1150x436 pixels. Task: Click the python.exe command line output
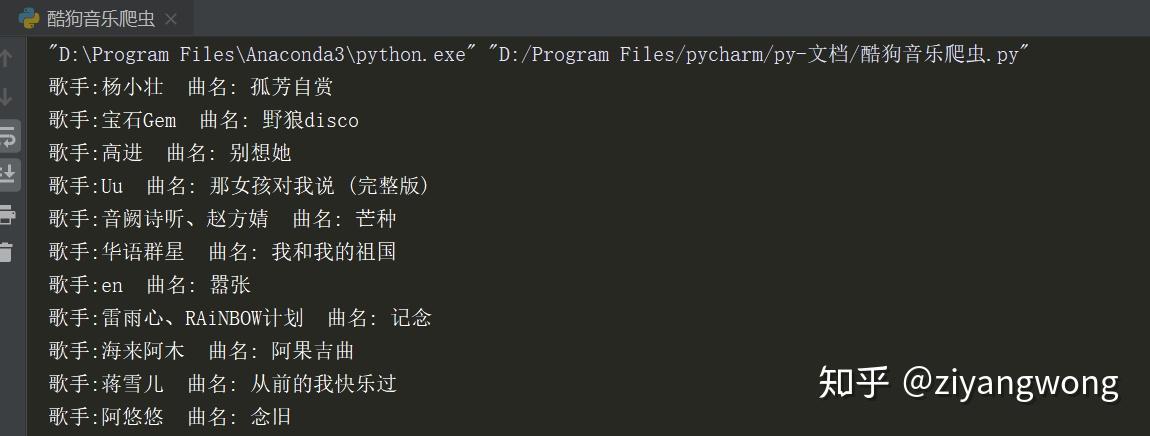(x=539, y=54)
